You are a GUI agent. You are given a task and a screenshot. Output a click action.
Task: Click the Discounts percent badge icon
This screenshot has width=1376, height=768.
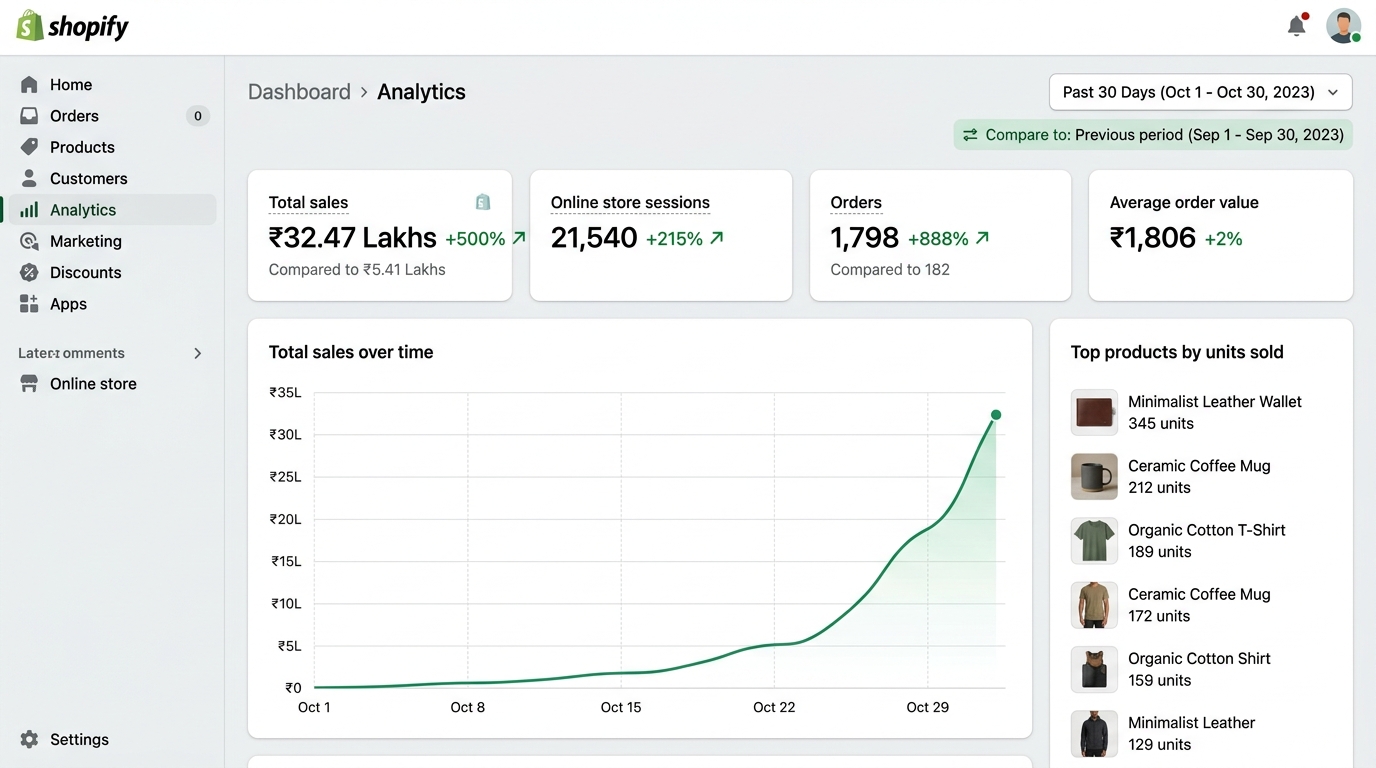(x=29, y=272)
